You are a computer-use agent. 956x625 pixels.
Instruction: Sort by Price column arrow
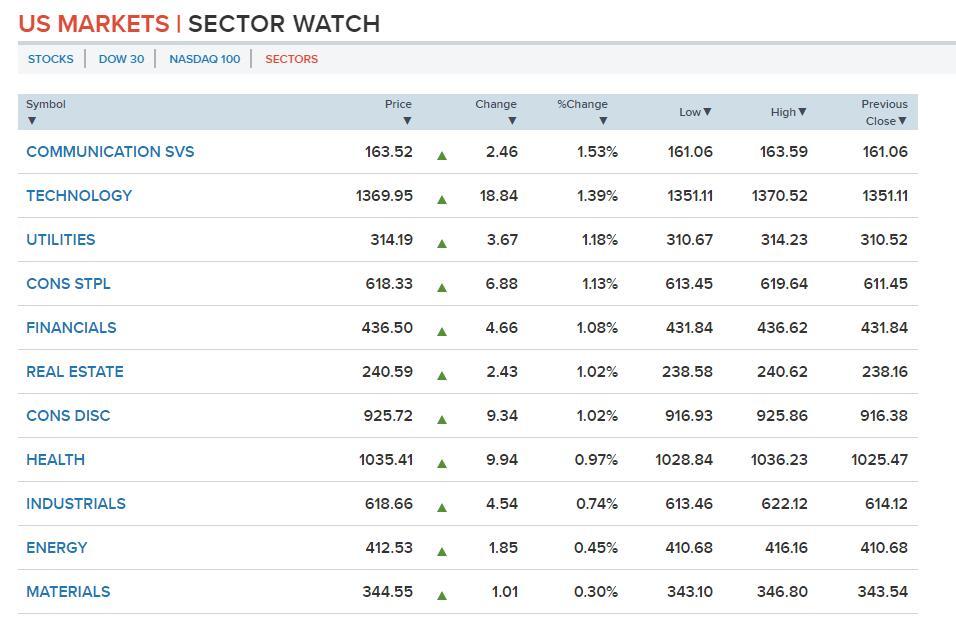click(407, 121)
